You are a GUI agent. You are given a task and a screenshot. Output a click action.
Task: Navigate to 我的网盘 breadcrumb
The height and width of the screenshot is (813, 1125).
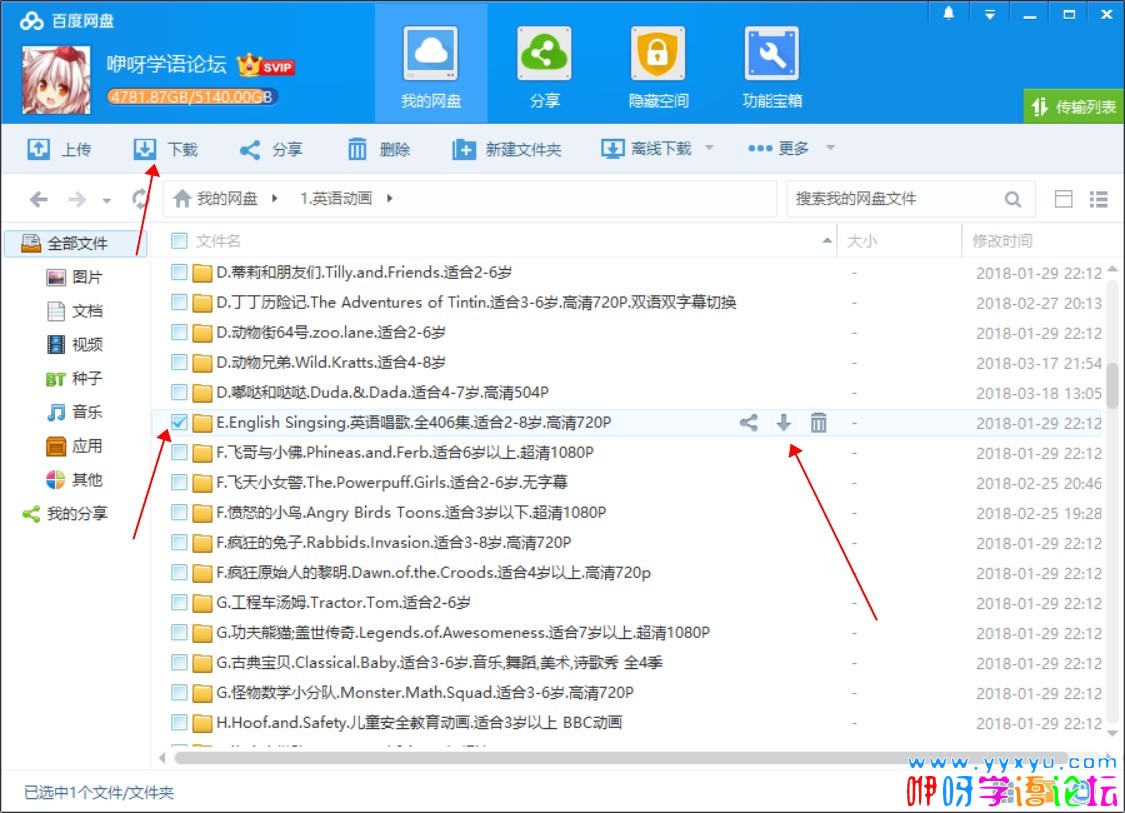(x=227, y=199)
